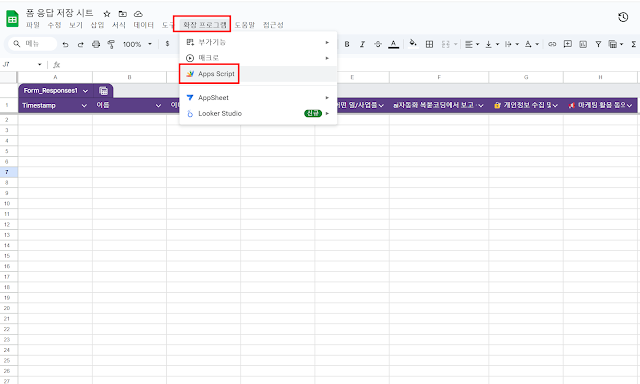Click the document title 폼 응답 저장 시트
640x384 pixels.
click(x=60, y=13)
